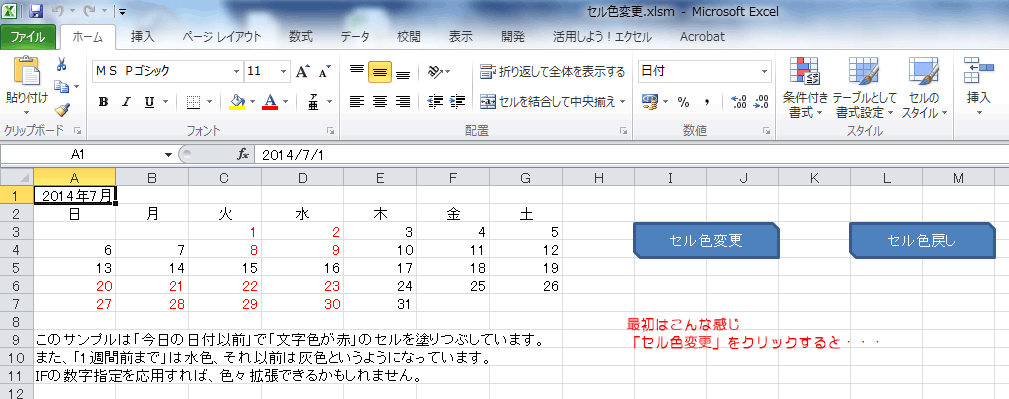Increase decimal places

pos(739,102)
